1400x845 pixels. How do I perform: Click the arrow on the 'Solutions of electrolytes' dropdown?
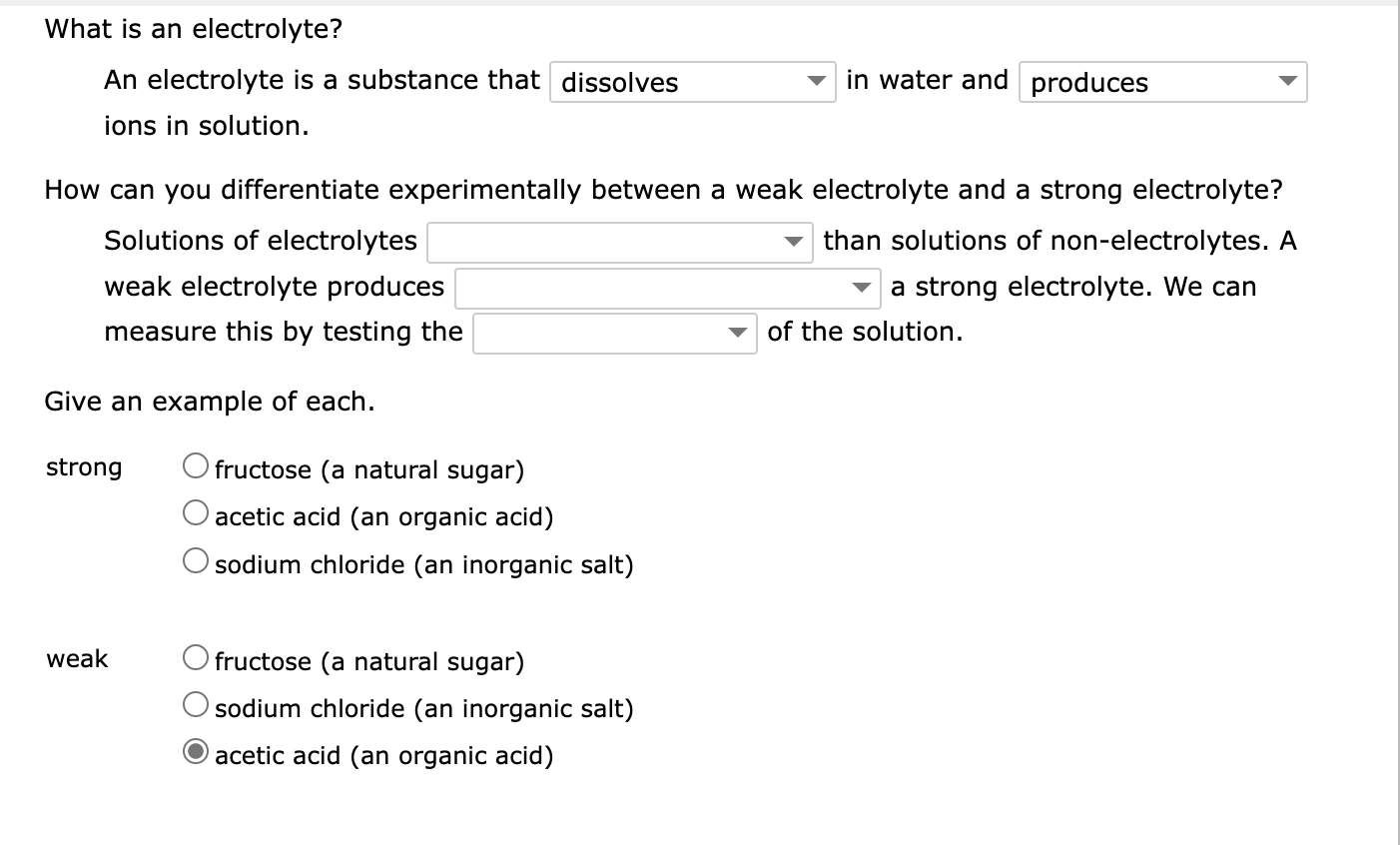[x=796, y=242]
